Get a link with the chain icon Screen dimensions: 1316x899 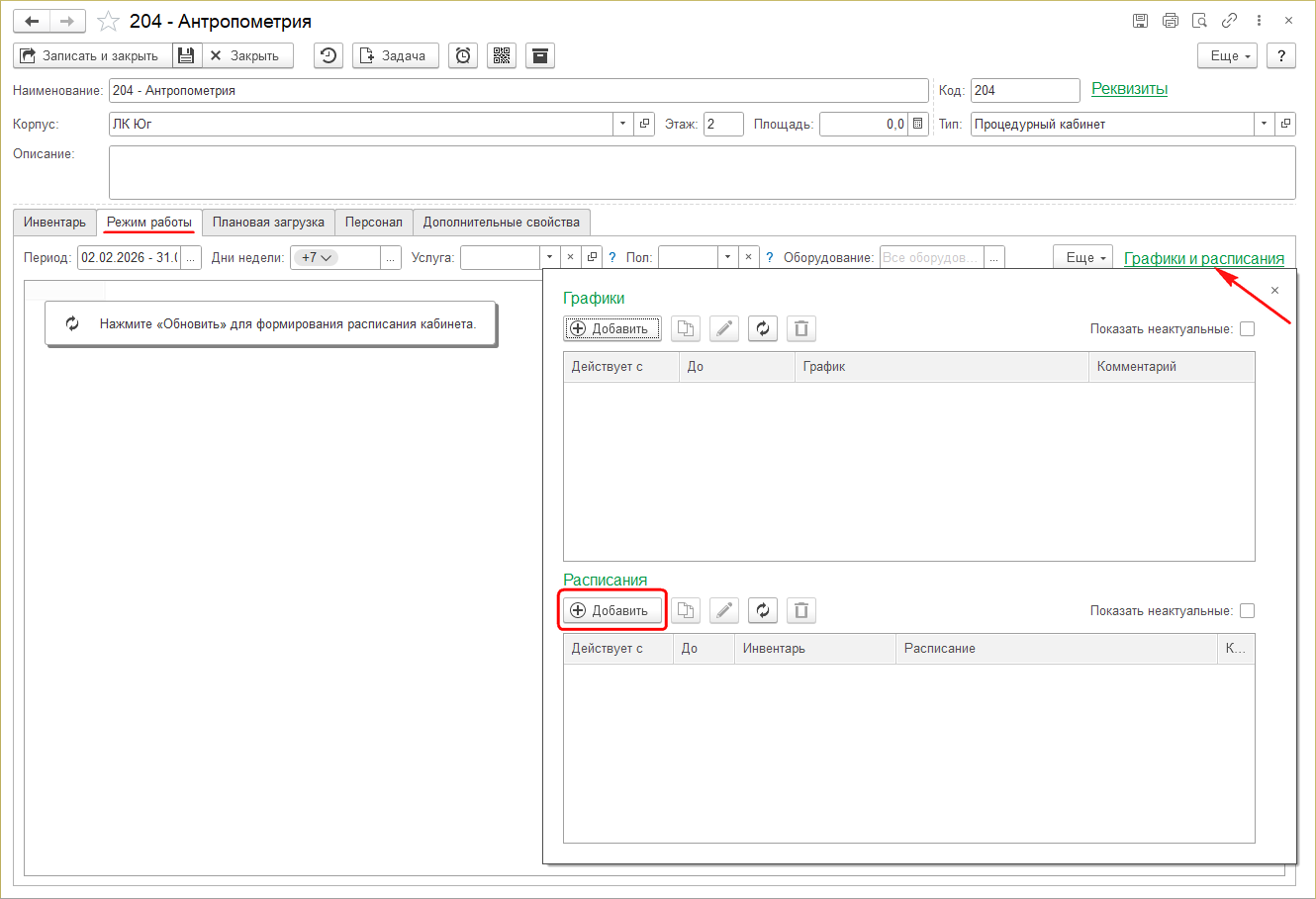pos(1229,21)
